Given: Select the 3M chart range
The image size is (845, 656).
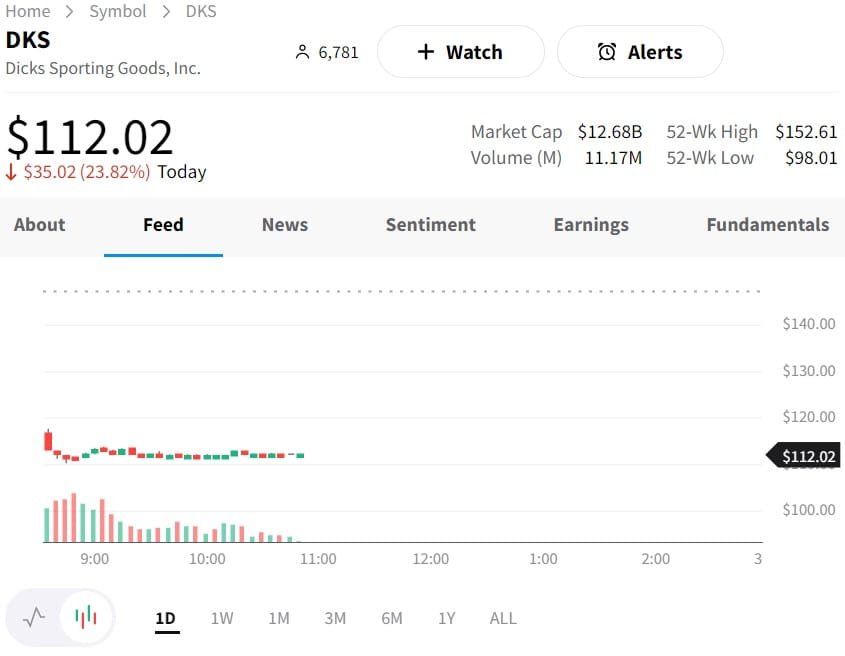Looking at the screenshot, I should (335, 618).
